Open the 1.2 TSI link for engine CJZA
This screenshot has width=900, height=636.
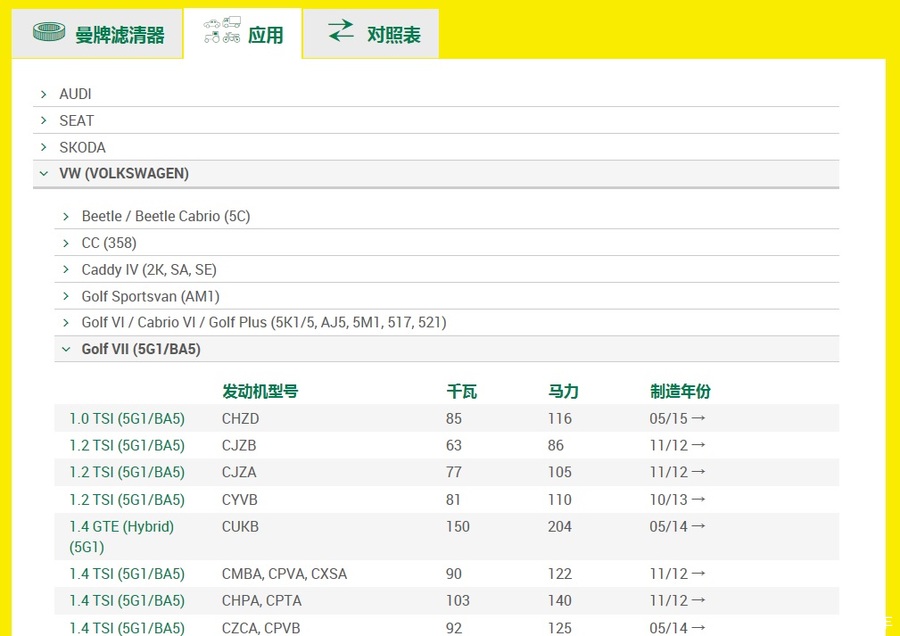click(127, 472)
